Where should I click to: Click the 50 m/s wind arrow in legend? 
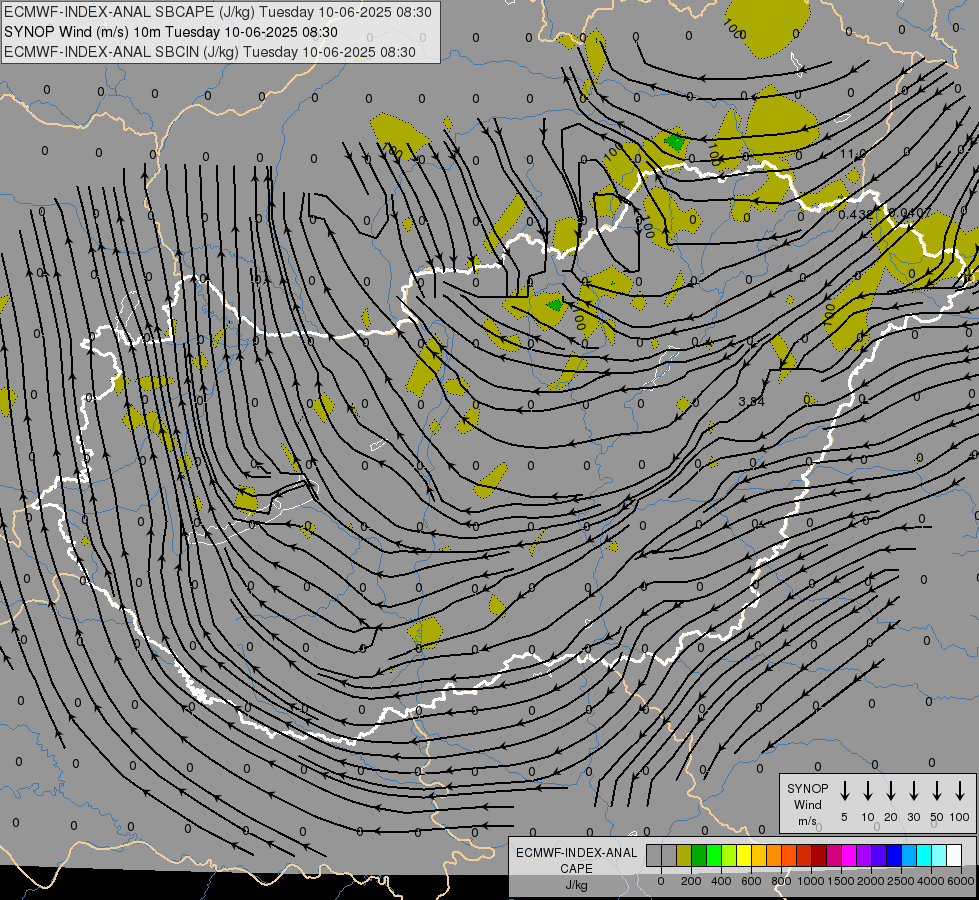click(x=937, y=791)
